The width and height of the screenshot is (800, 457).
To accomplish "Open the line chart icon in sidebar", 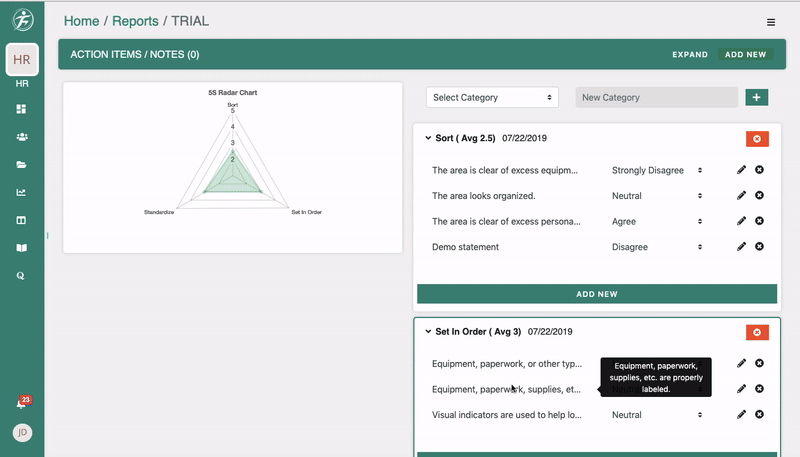I will tap(21, 192).
